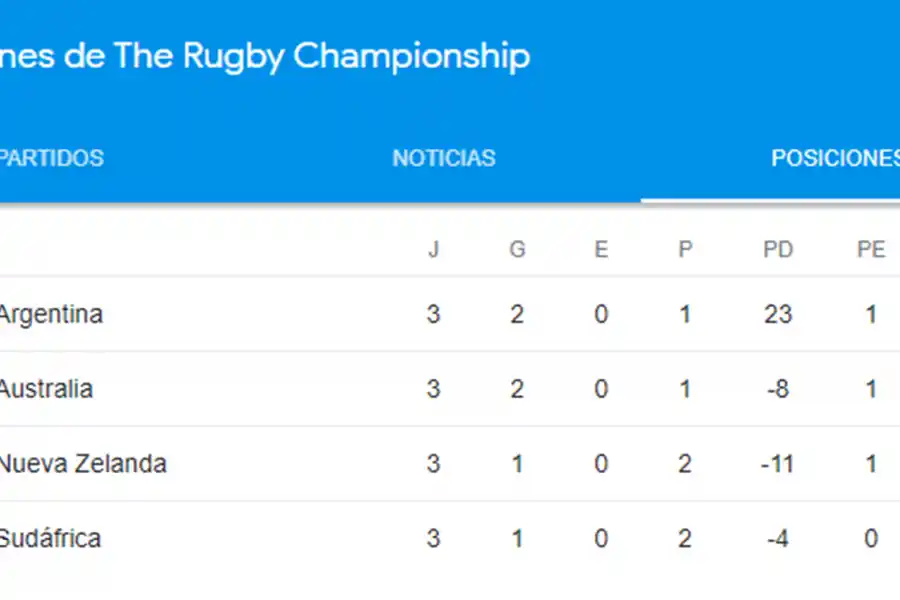Screen dimensions: 900x600
Task: Sort standings by the J column
Action: (x=433, y=249)
